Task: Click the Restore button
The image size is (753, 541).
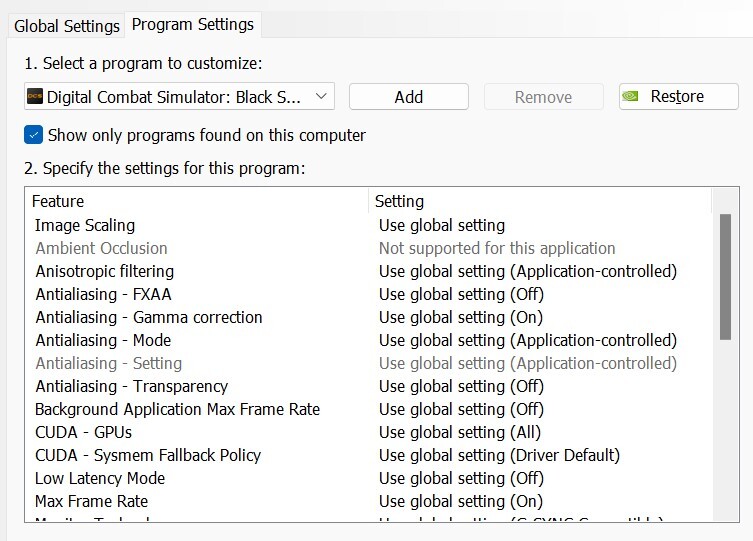Action: 679,96
